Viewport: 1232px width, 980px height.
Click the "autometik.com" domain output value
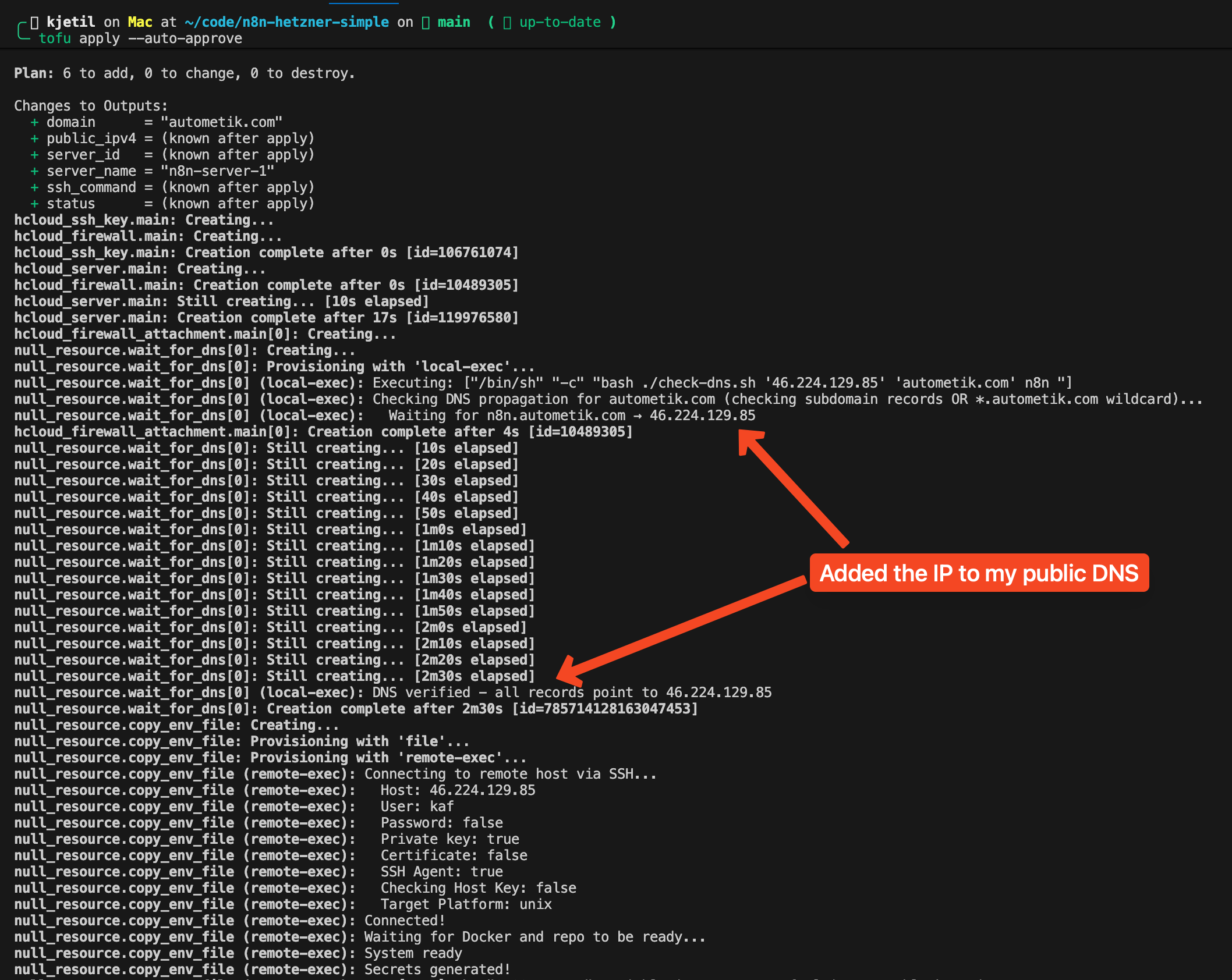coord(221,122)
